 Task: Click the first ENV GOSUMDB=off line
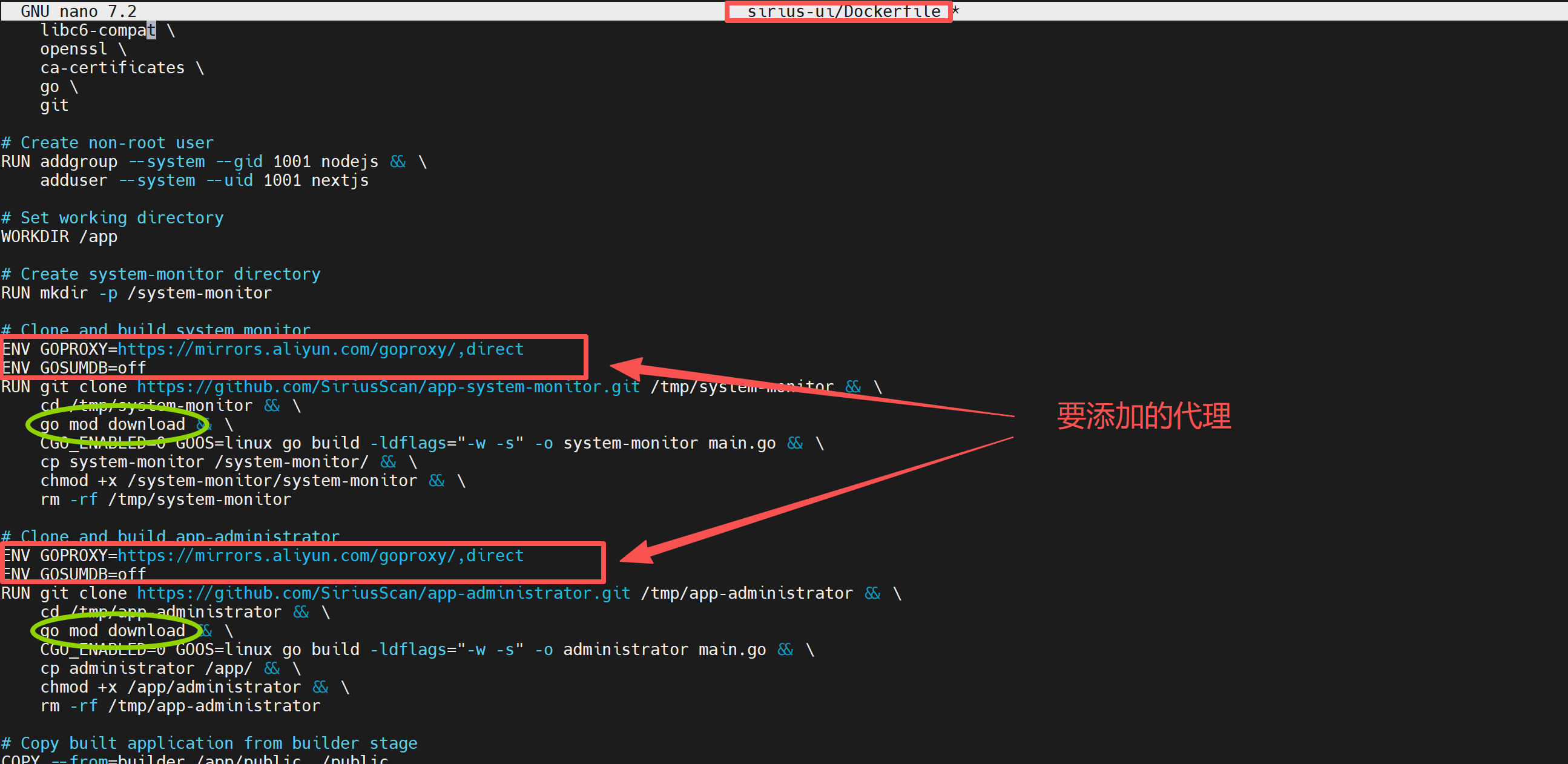coord(74,367)
